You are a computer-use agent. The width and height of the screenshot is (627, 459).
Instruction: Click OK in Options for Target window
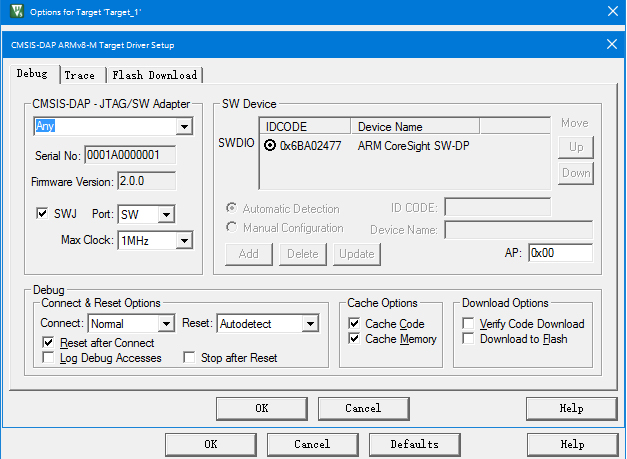211,445
